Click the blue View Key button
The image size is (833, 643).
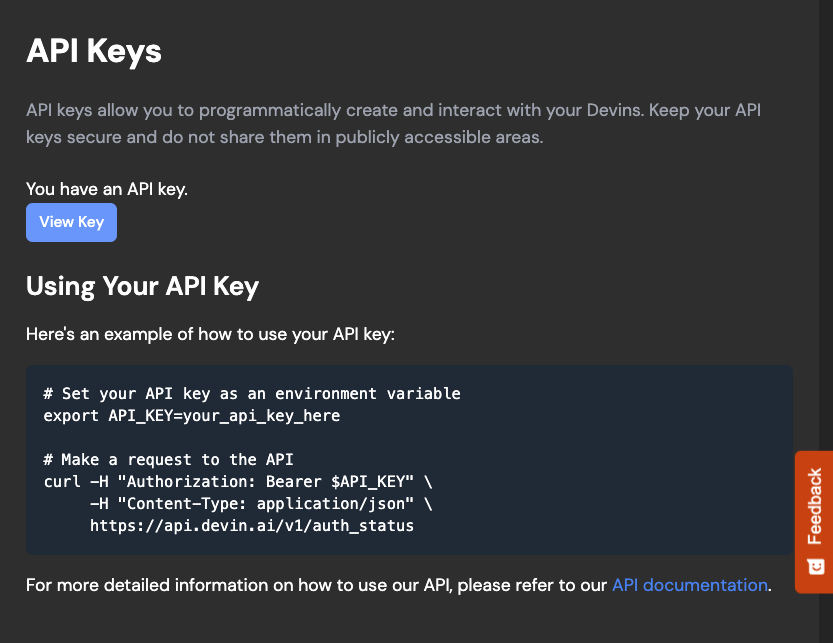(71, 222)
